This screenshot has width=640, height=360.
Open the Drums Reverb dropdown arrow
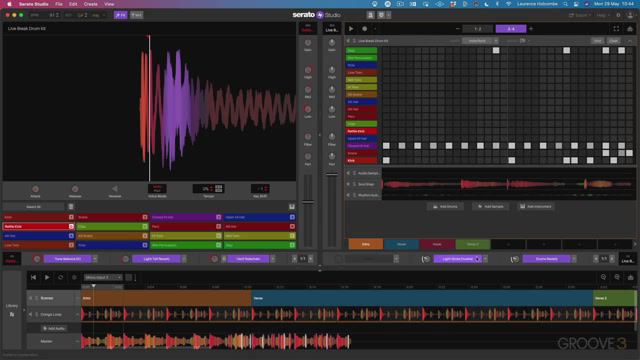(x=574, y=259)
